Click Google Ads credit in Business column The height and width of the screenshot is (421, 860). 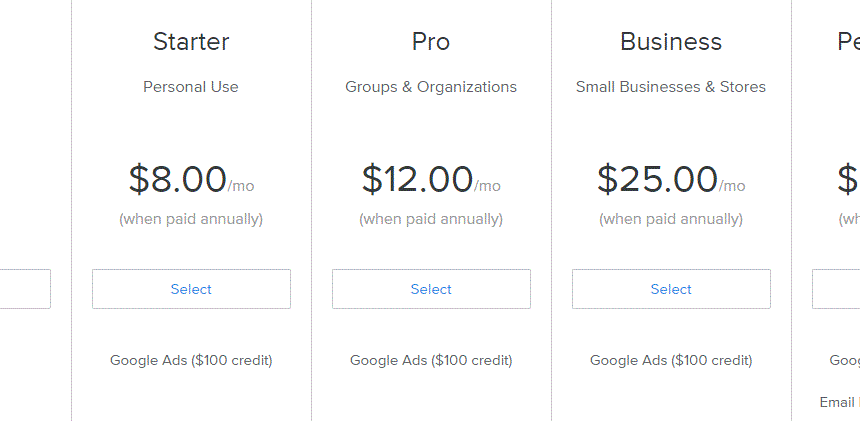point(671,361)
